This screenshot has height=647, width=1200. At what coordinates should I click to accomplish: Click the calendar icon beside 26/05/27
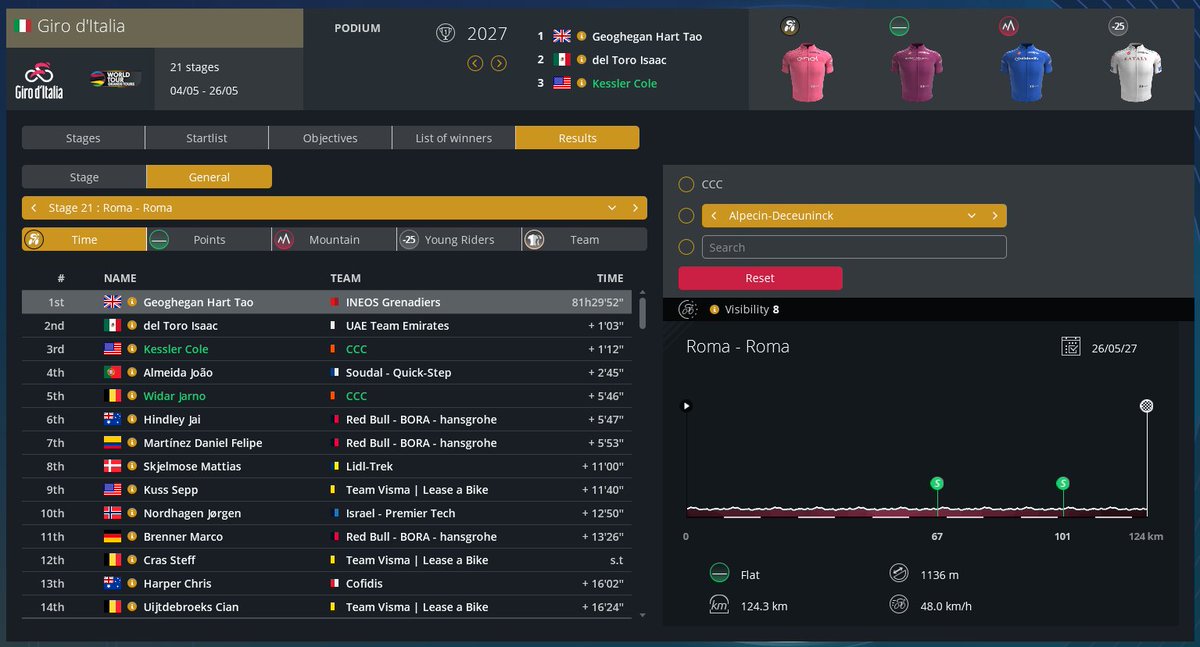click(x=1071, y=346)
